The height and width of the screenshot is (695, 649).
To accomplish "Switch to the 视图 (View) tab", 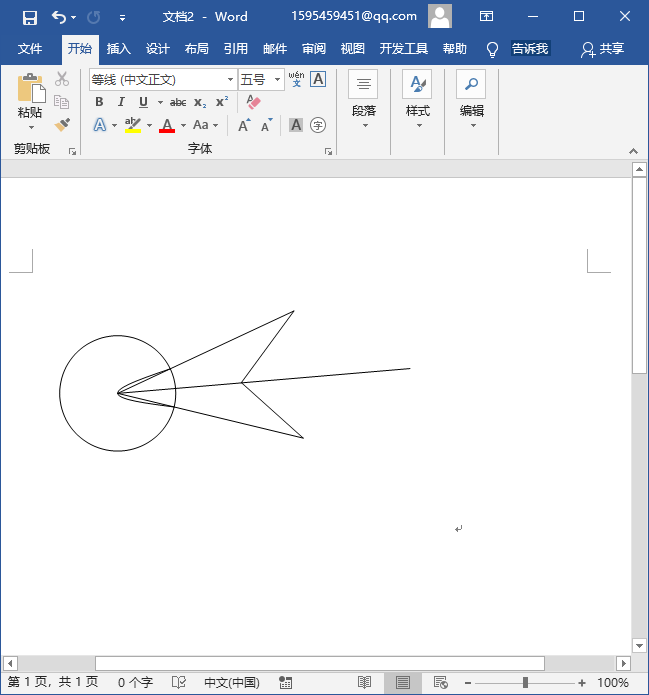I will (352, 49).
